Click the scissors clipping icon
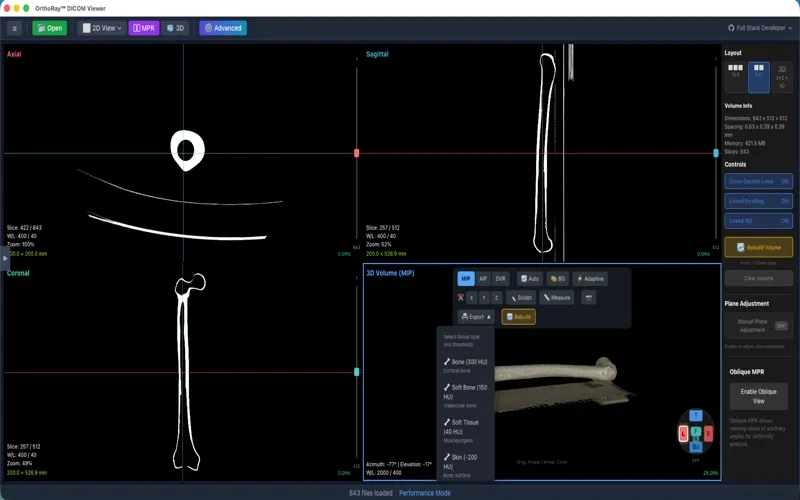 coord(461,297)
